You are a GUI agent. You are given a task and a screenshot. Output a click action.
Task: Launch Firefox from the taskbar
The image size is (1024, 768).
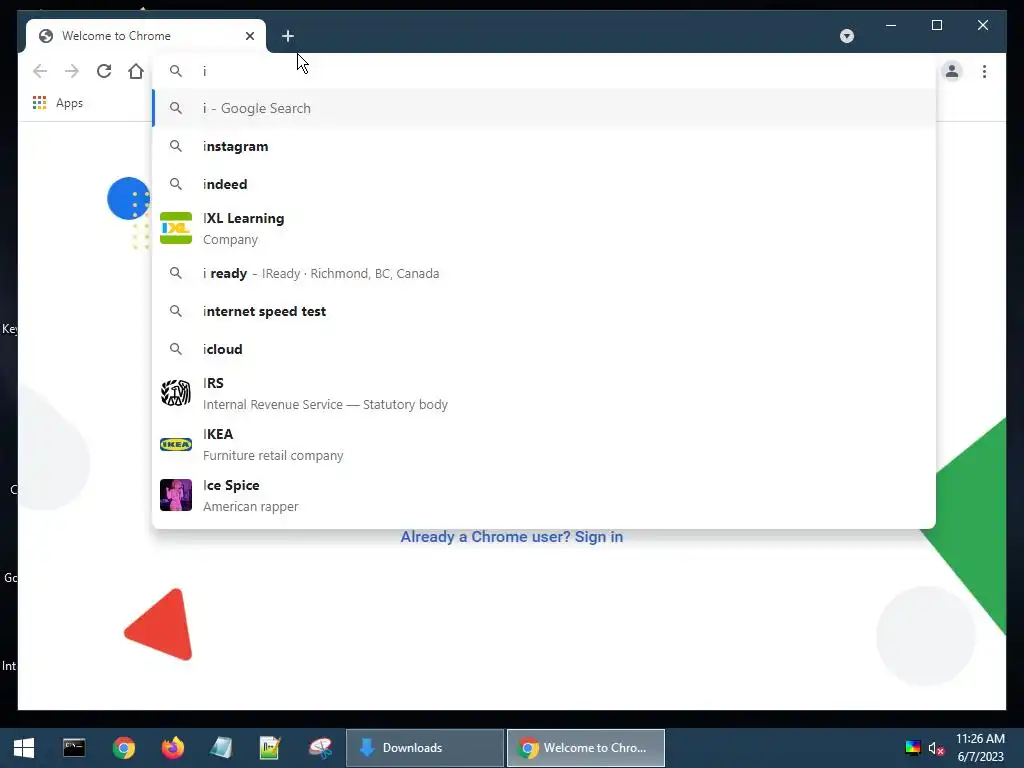(173, 748)
